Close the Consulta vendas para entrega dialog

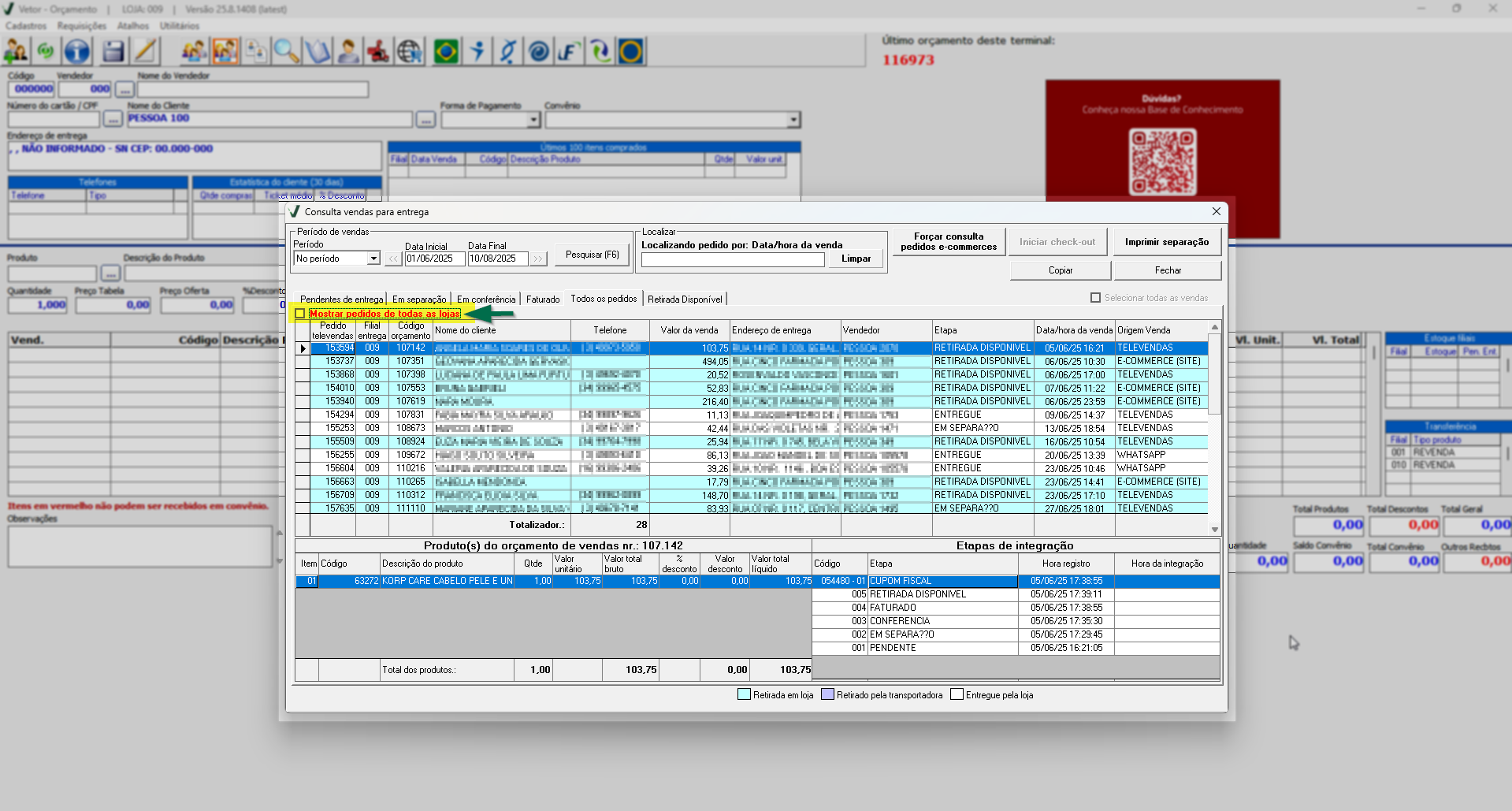click(x=1216, y=211)
